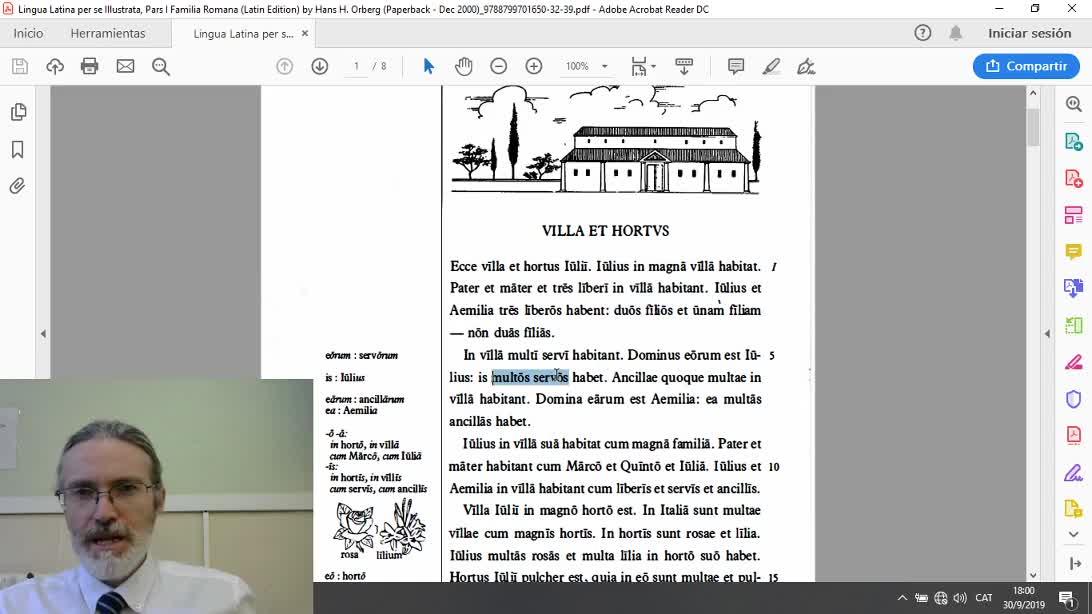Click the CAT language indicator

(x=983, y=597)
